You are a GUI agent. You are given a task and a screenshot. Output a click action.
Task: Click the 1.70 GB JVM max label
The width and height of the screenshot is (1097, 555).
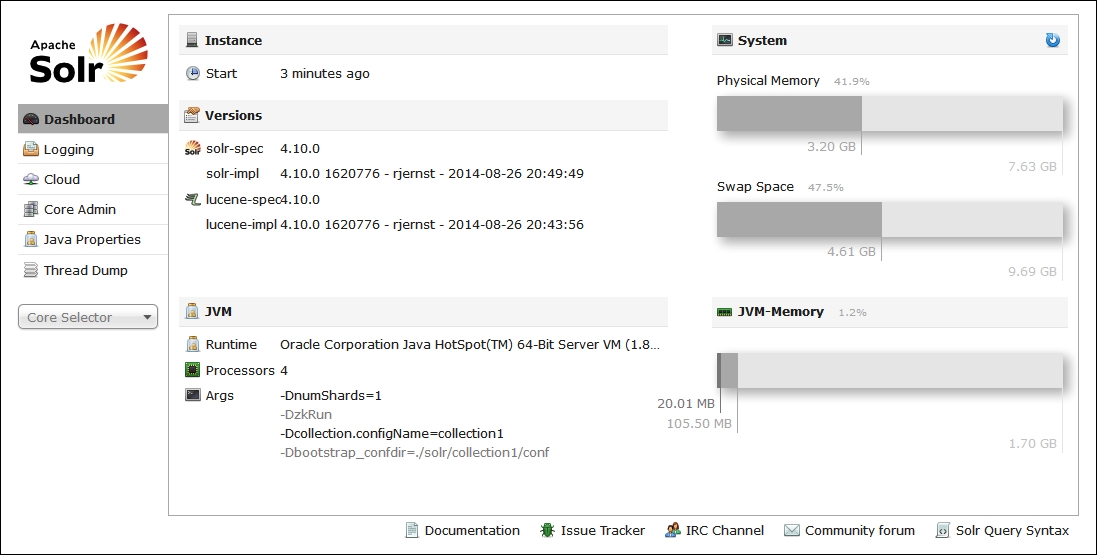point(1033,444)
